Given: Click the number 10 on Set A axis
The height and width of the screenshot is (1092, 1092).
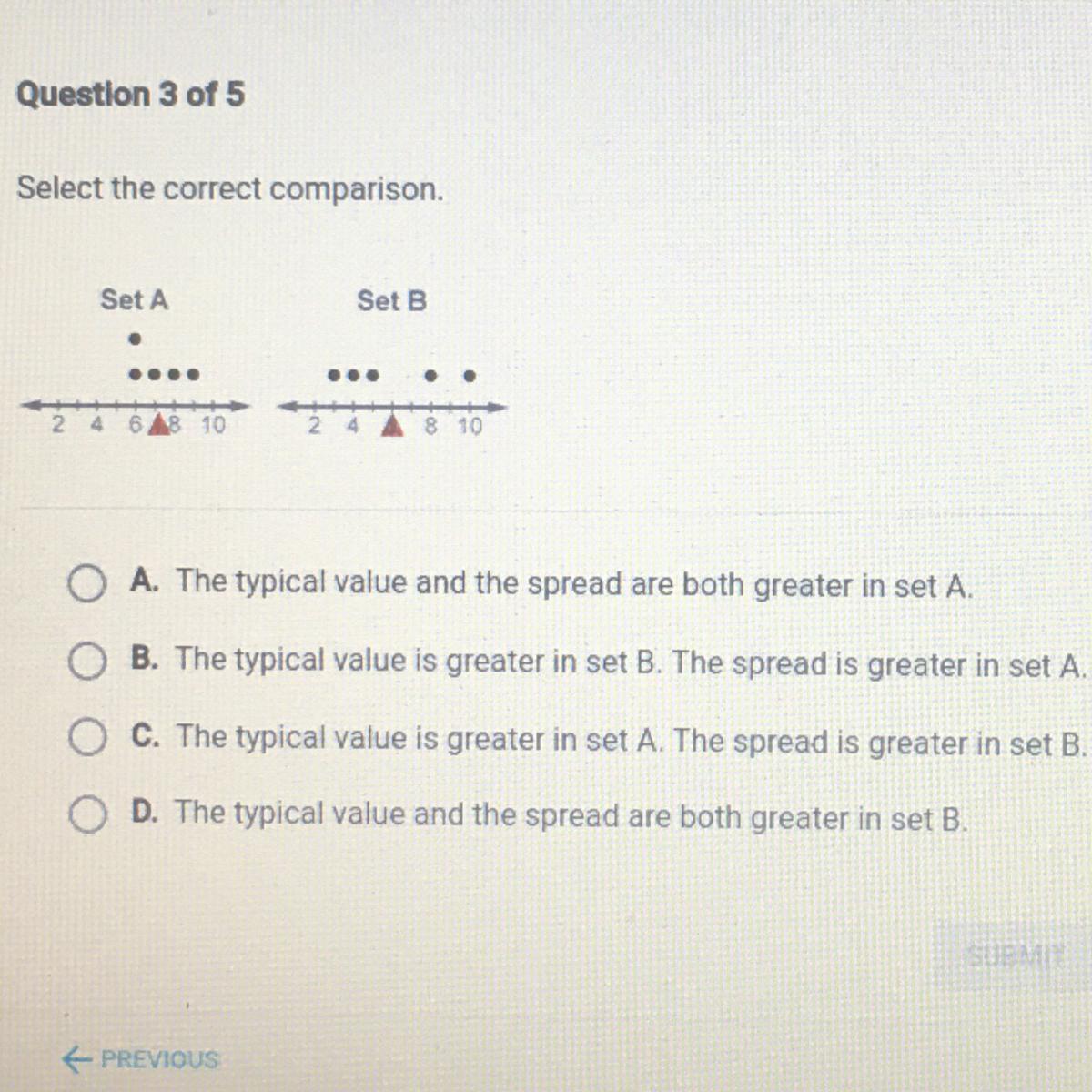Looking at the screenshot, I should pos(213,425).
